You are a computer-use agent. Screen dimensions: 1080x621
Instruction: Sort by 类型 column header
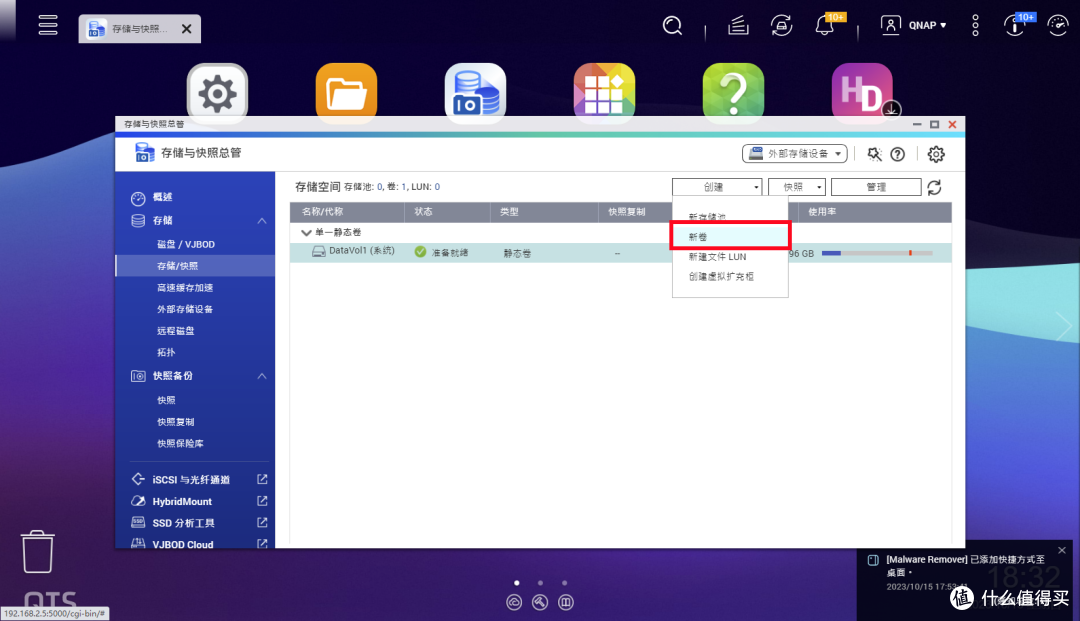(545, 212)
